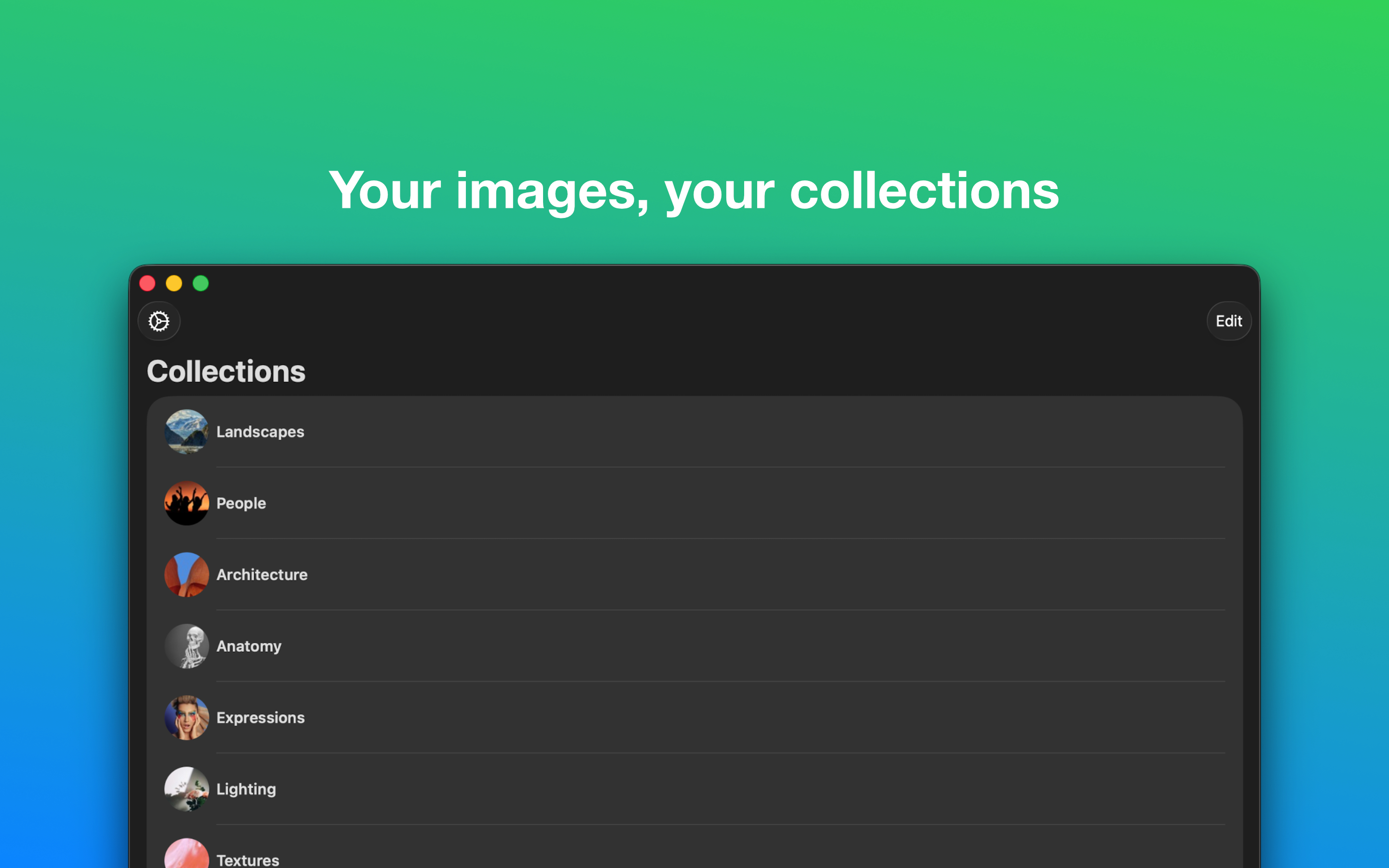Open the Anatomy skeleton thumbnail
The image size is (1389, 868).
[x=187, y=646]
